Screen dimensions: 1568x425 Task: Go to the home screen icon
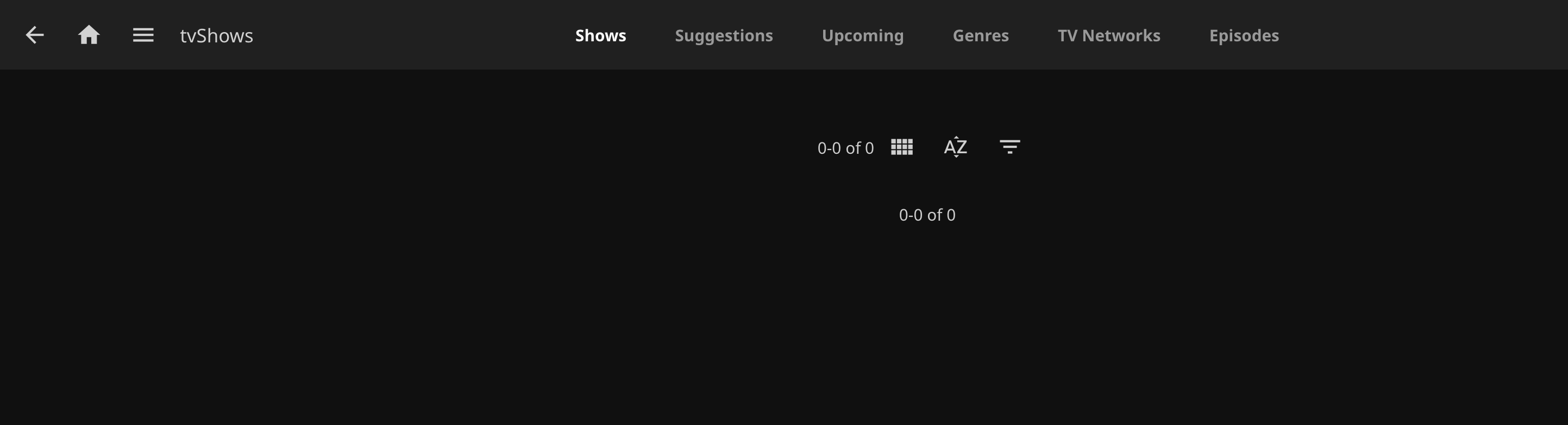[x=89, y=35]
